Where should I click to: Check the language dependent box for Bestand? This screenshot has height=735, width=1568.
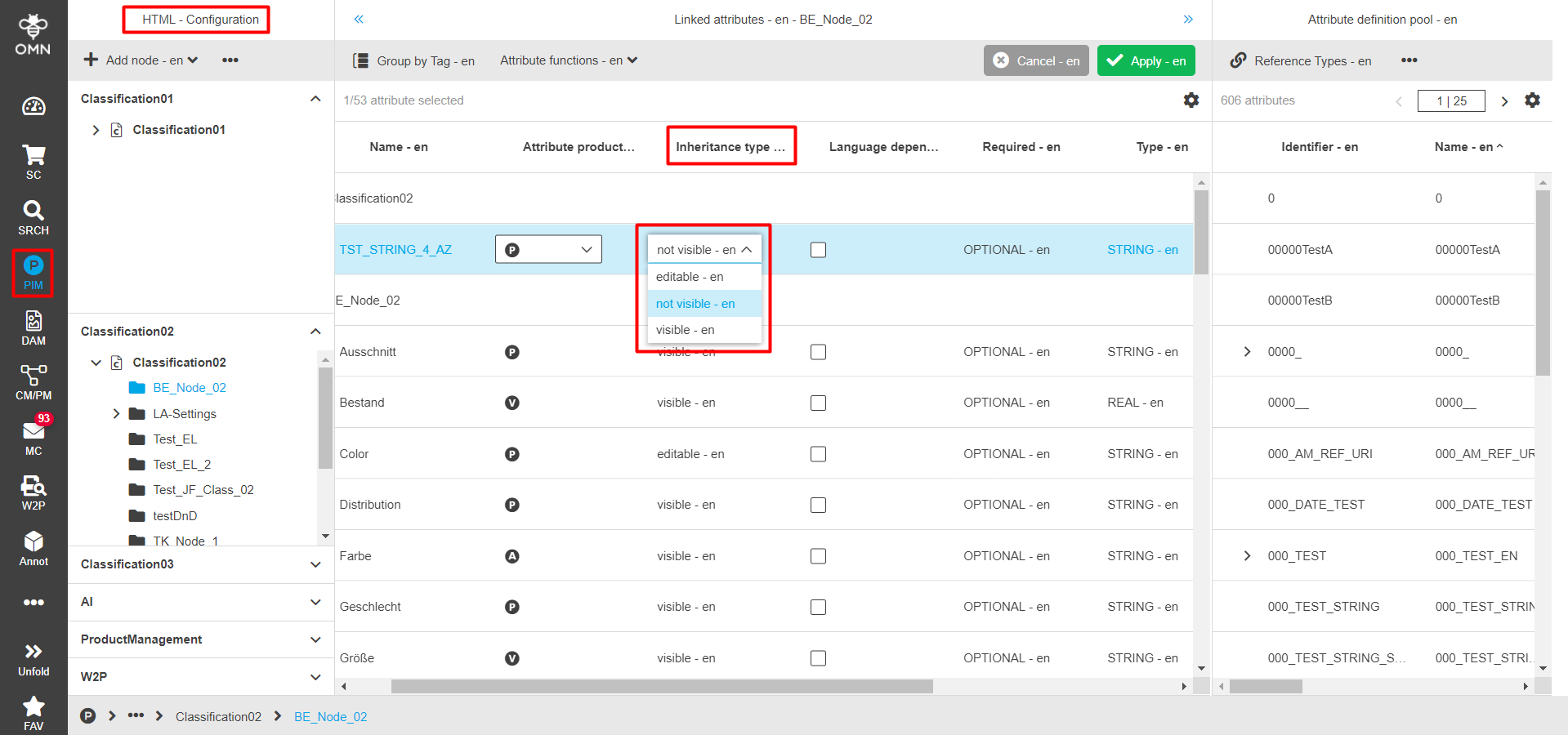point(818,403)
